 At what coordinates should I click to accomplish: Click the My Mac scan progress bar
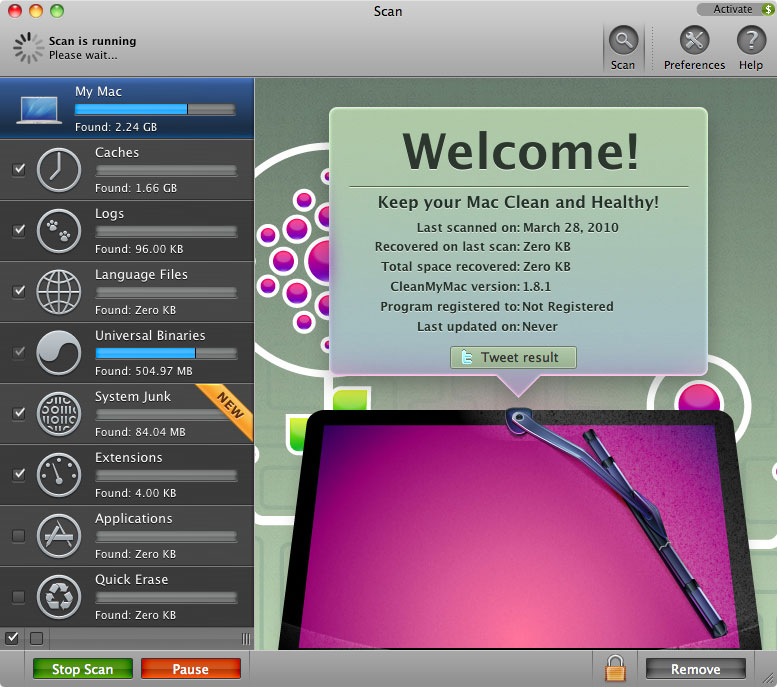click(155, 109)
